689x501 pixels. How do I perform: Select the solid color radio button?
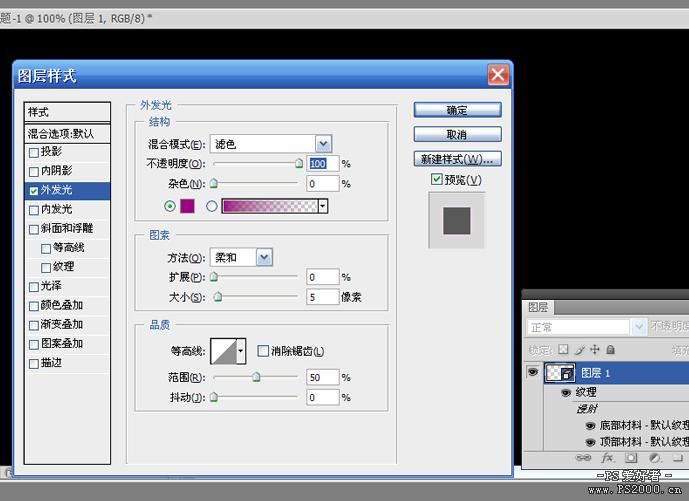(170, 206)
